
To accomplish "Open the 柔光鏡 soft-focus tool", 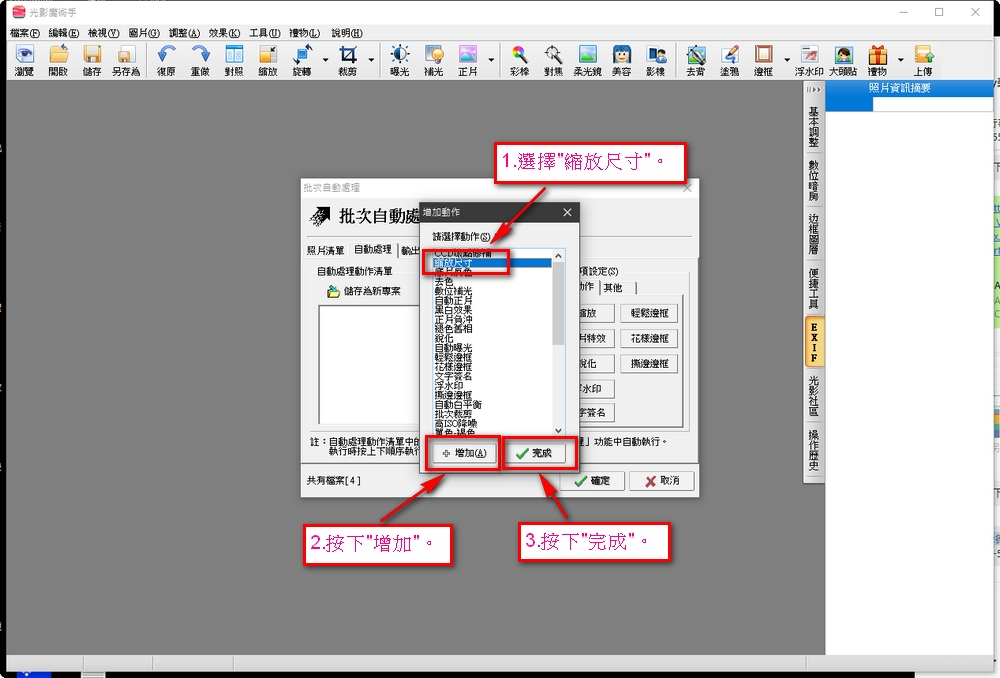I will click(588, 60).
